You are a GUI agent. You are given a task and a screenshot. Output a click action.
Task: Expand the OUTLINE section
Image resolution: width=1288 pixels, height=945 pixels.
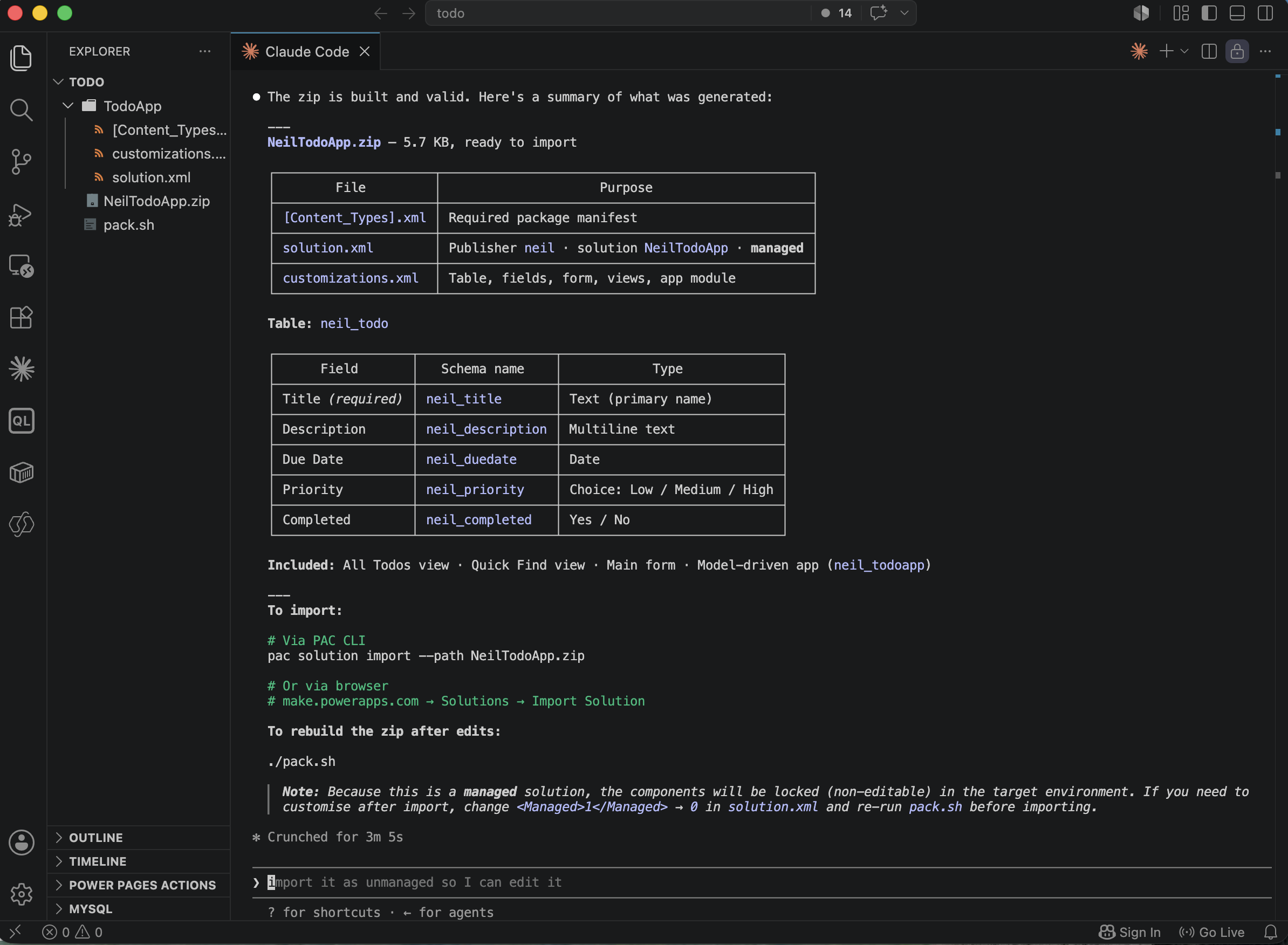pyautogui.click(x=139, y=838)
